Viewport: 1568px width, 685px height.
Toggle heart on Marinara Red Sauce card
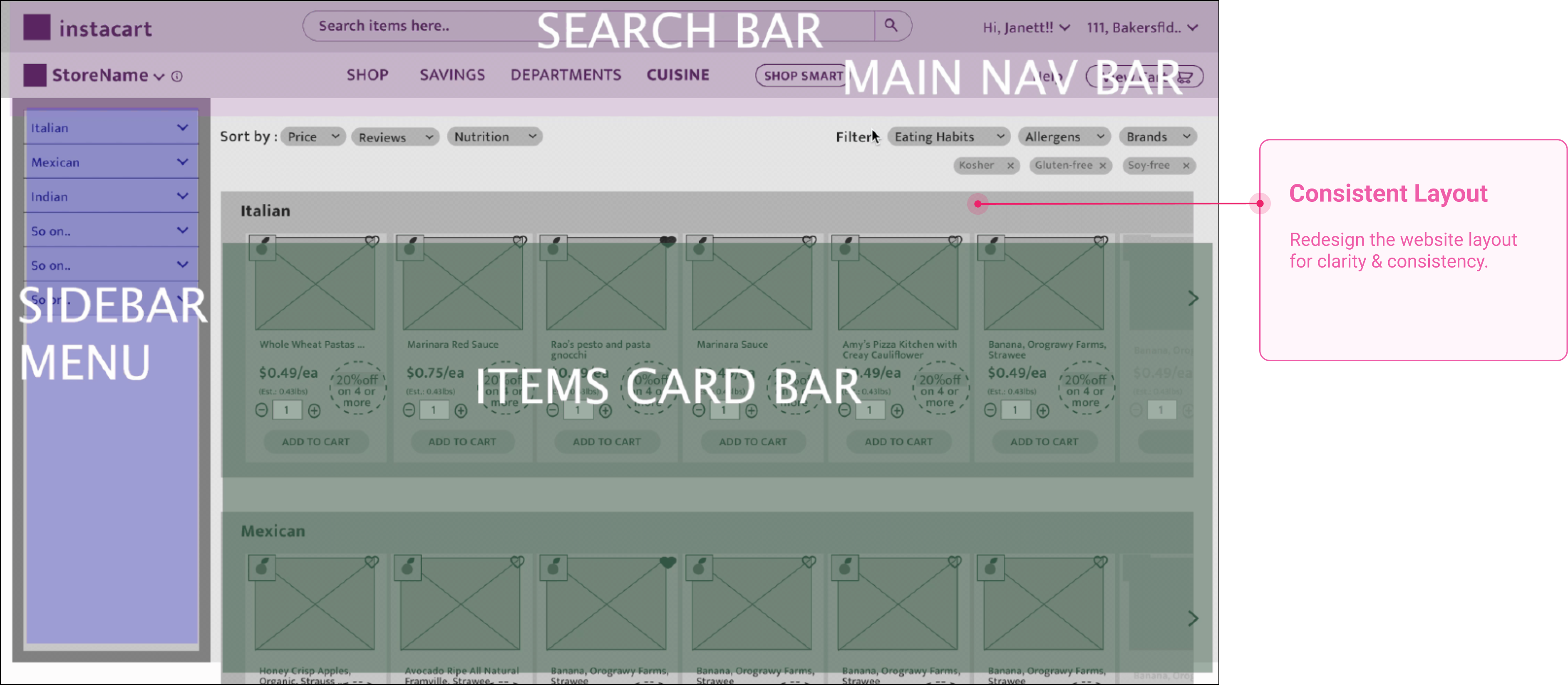pyautogui.click(x=519, y=241)
